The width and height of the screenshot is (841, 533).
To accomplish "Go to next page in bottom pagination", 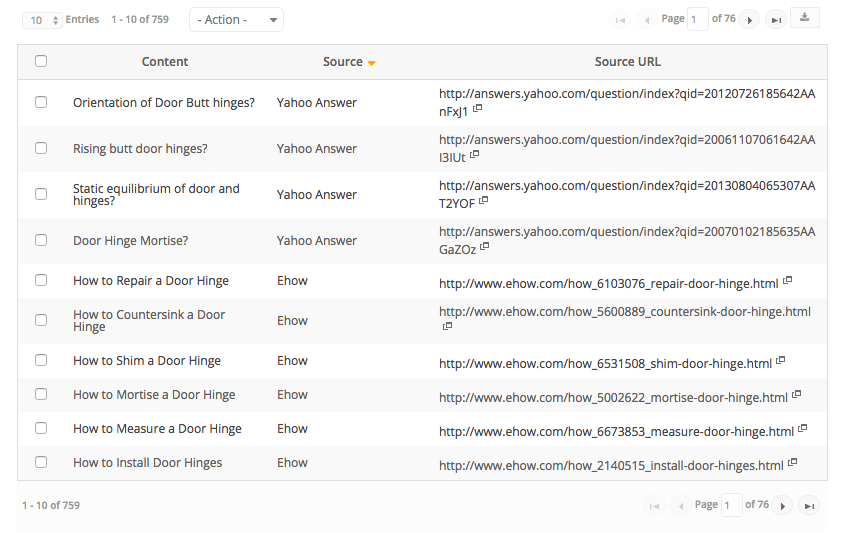I will tap(782, 506).
